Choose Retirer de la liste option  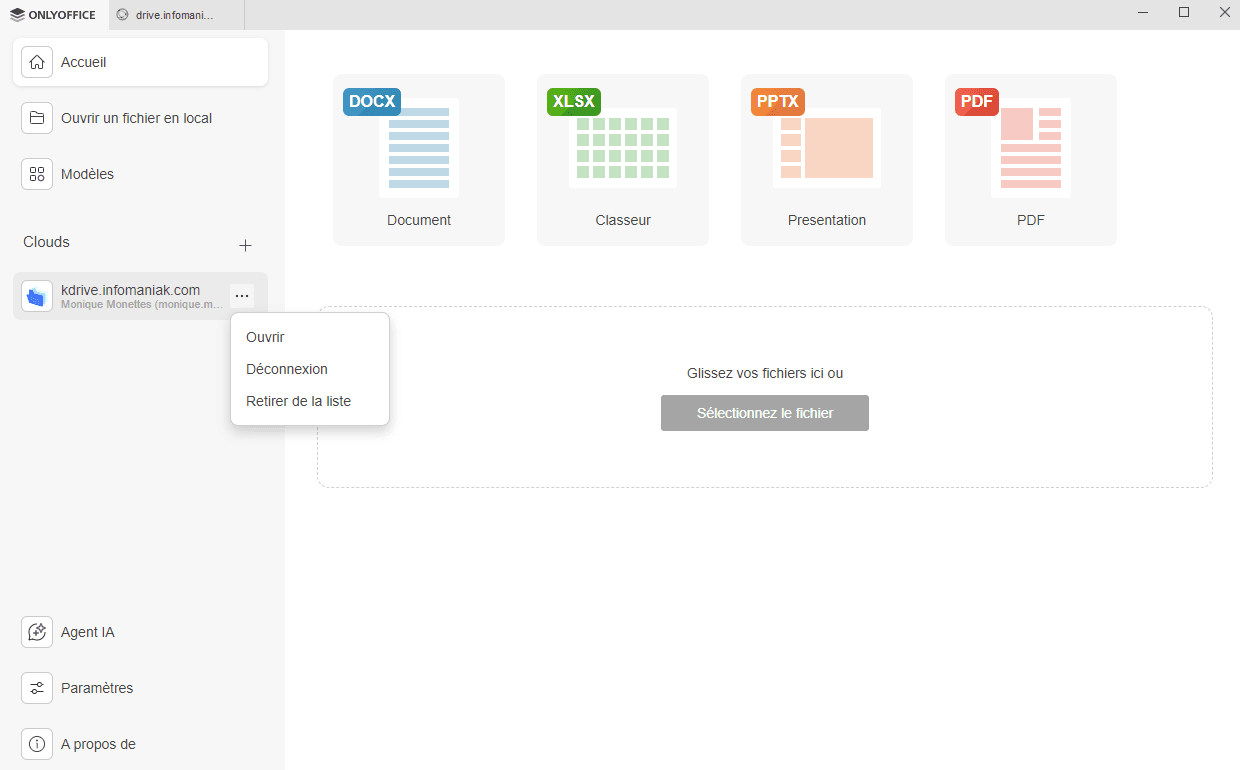click(298, 401)
